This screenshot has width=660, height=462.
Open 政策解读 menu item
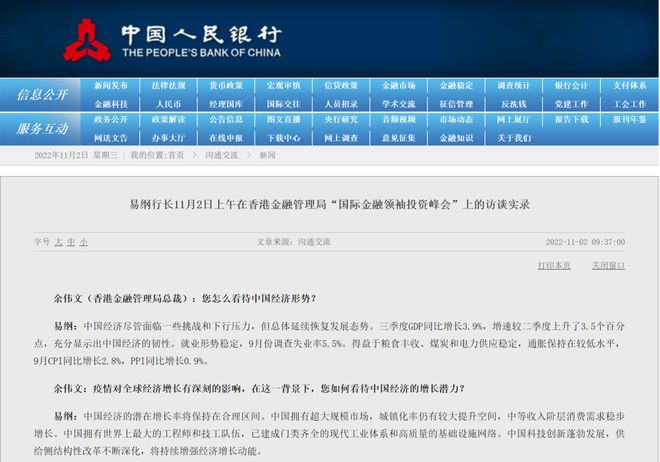168,120
